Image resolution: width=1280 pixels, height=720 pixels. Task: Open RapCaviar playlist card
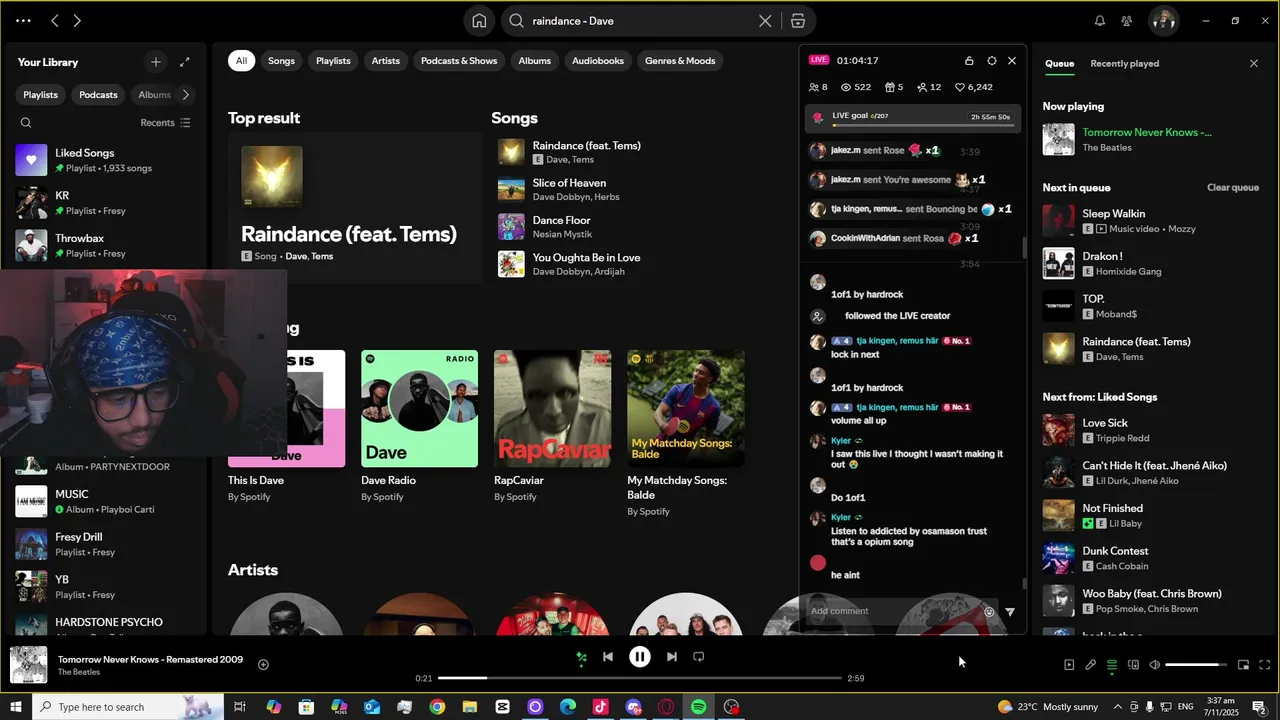552,426
